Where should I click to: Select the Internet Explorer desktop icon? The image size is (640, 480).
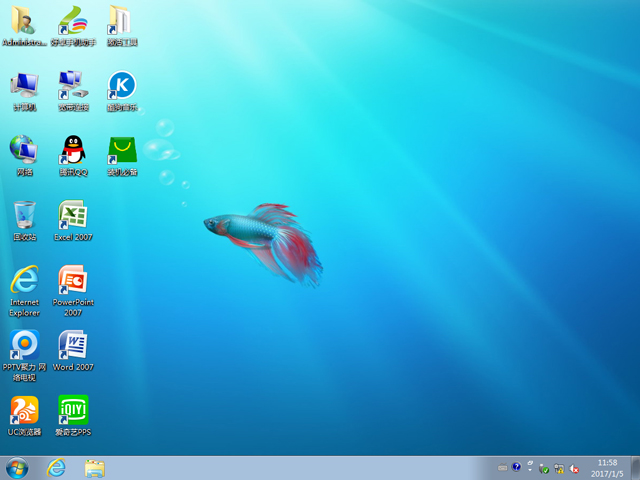point(24,281)
